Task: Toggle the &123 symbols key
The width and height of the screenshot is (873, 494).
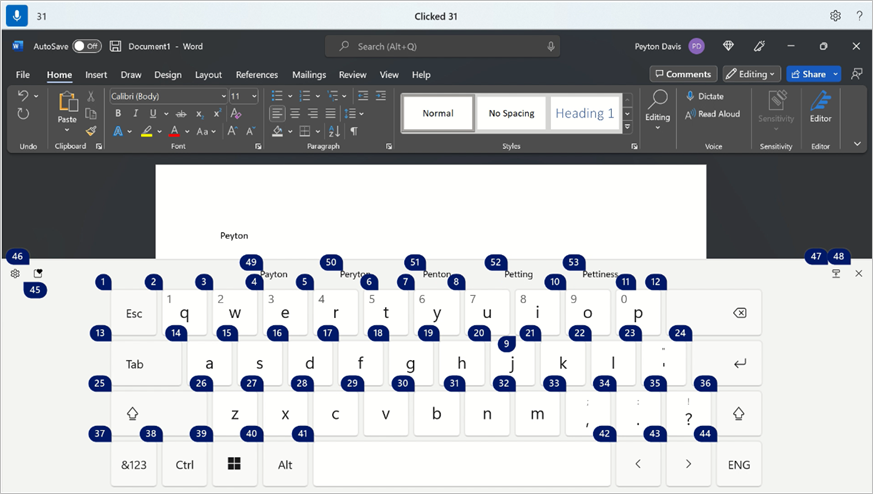Action: (x=134, y=465)
